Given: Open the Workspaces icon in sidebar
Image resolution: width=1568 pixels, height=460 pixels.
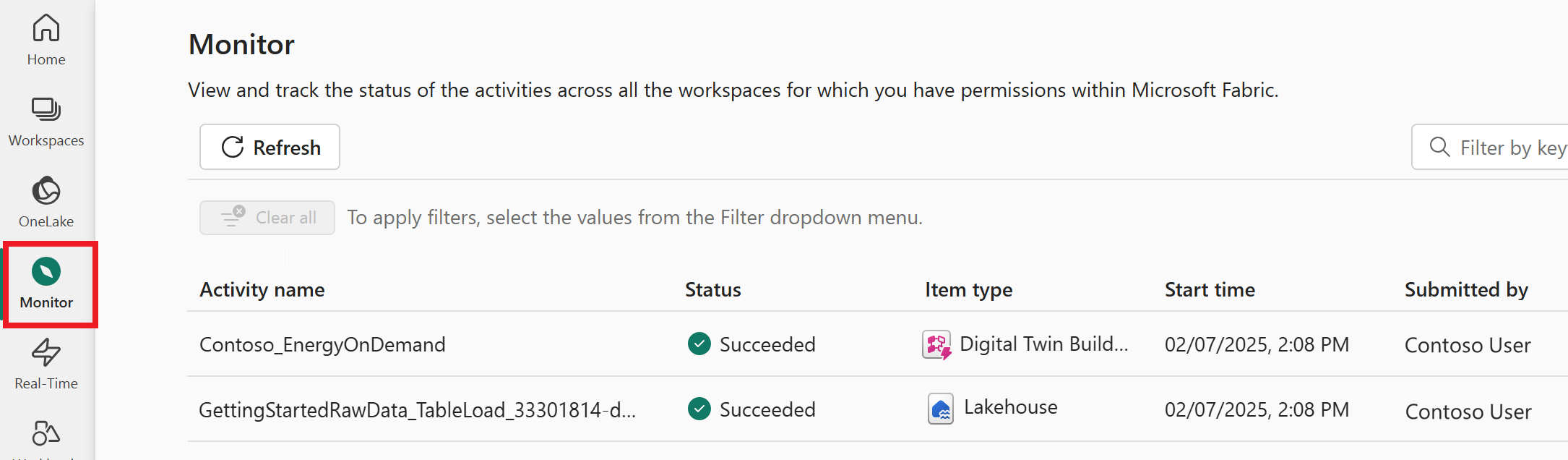Looking at the screenshot, I should pos(46,109).
